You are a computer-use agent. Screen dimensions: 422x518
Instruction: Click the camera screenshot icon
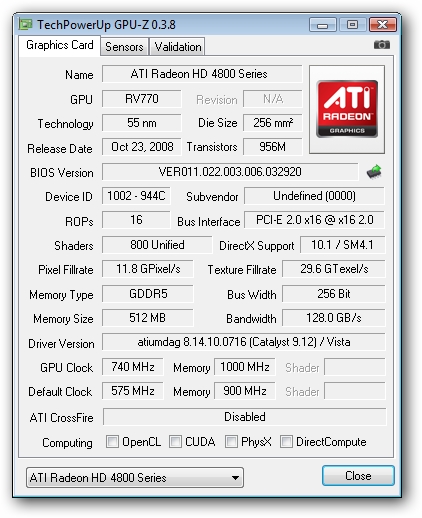click(382, 44)
